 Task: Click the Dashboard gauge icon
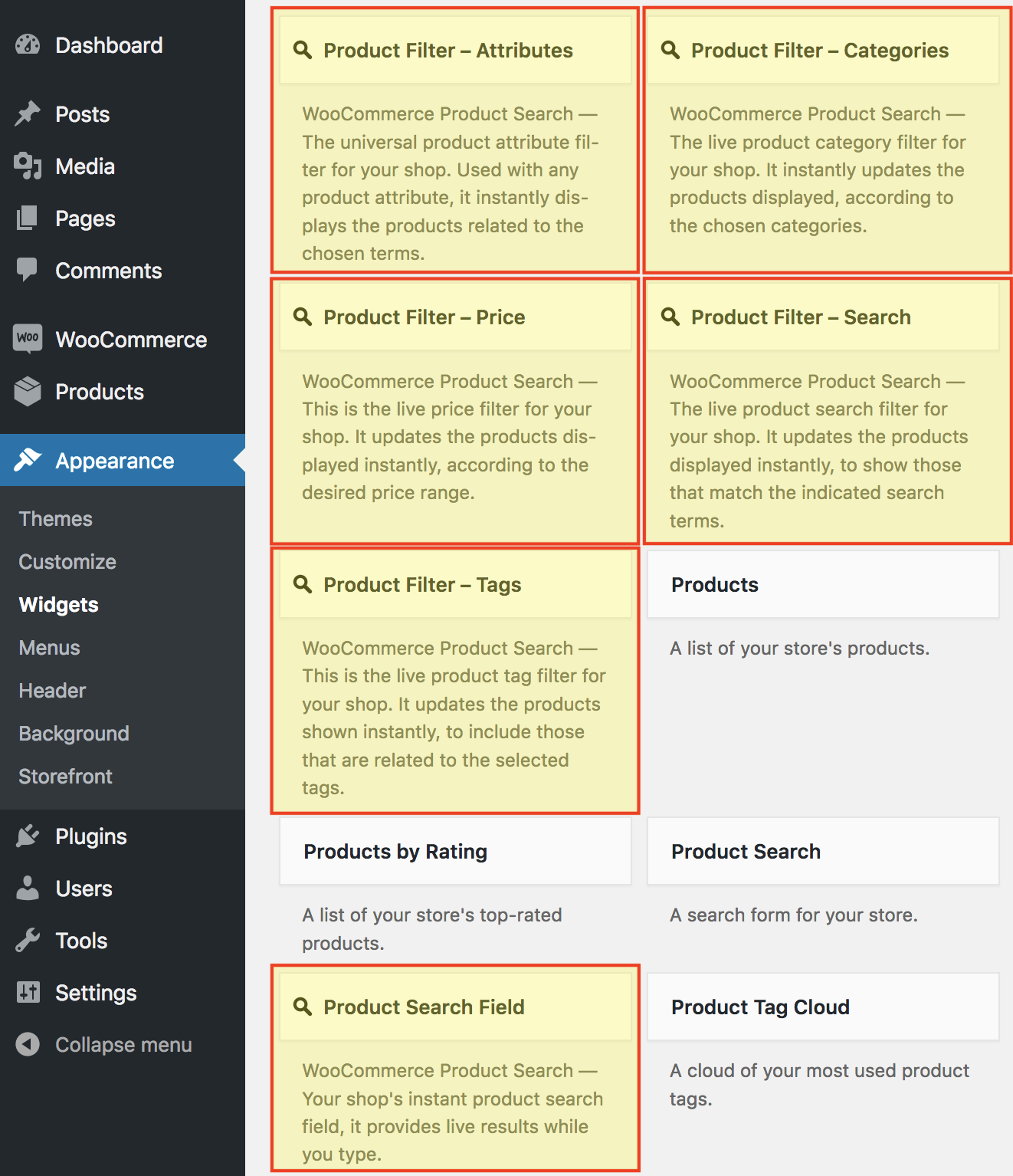(28, 45)
